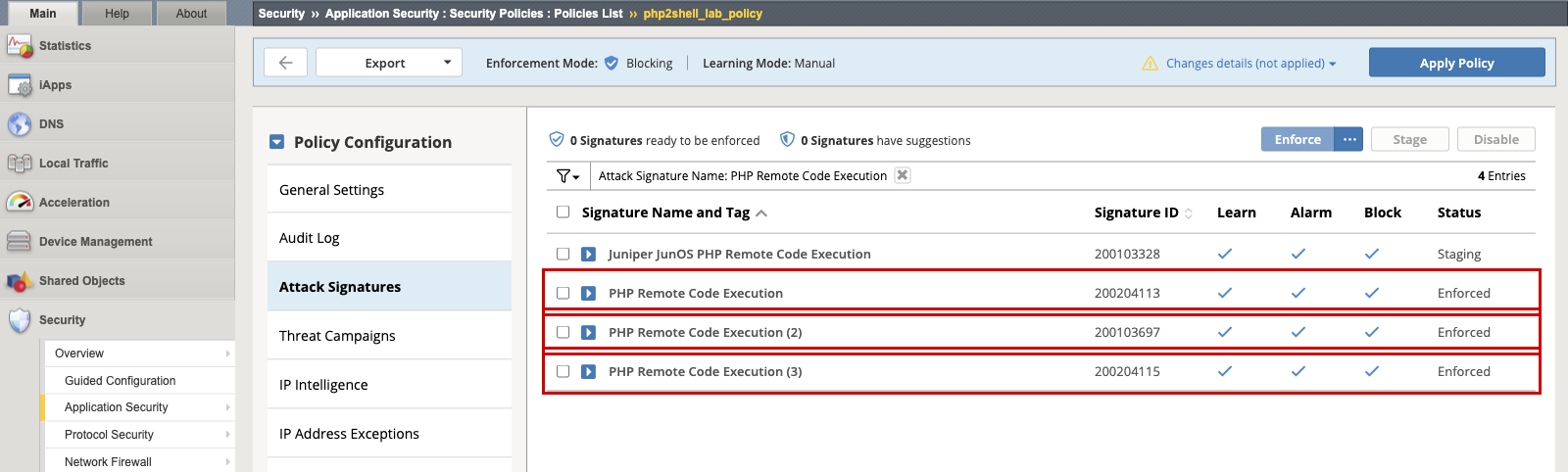The width and height of the screenshot is (1568, 472).
Task: Tick the select-all signatures checkbox
Action: tap(563, 212)
